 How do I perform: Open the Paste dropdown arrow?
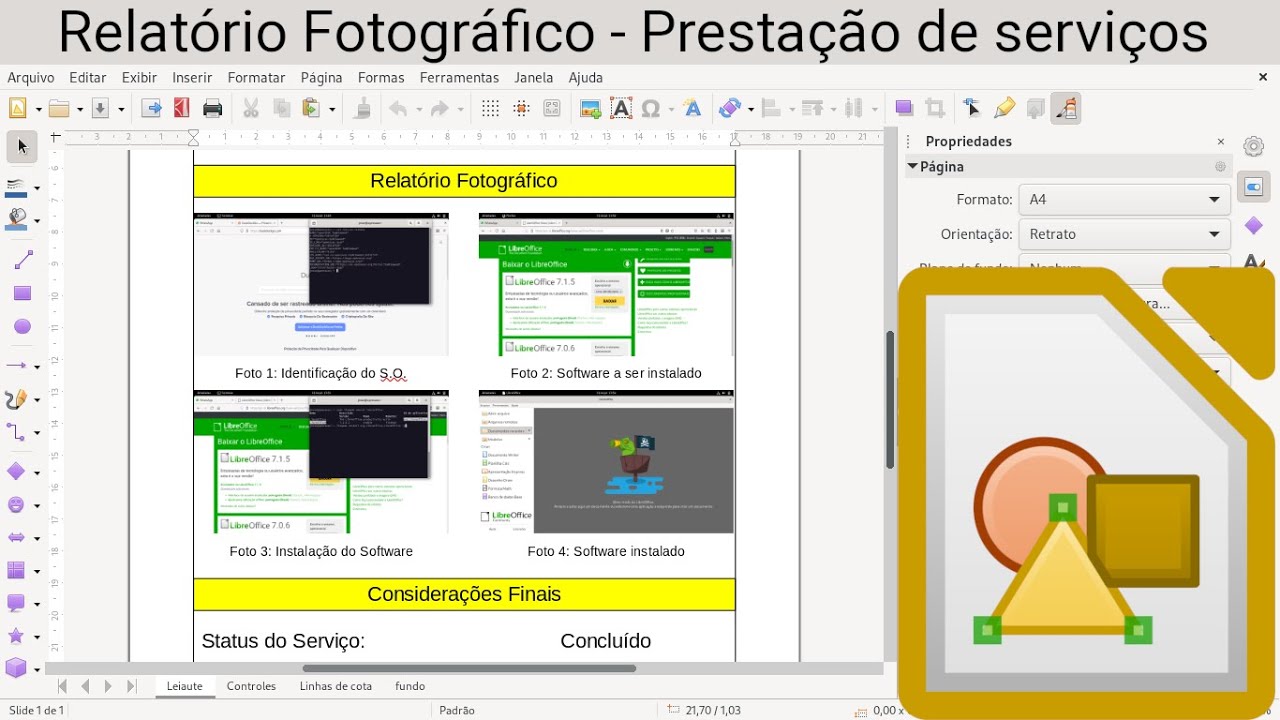point(332,109)
